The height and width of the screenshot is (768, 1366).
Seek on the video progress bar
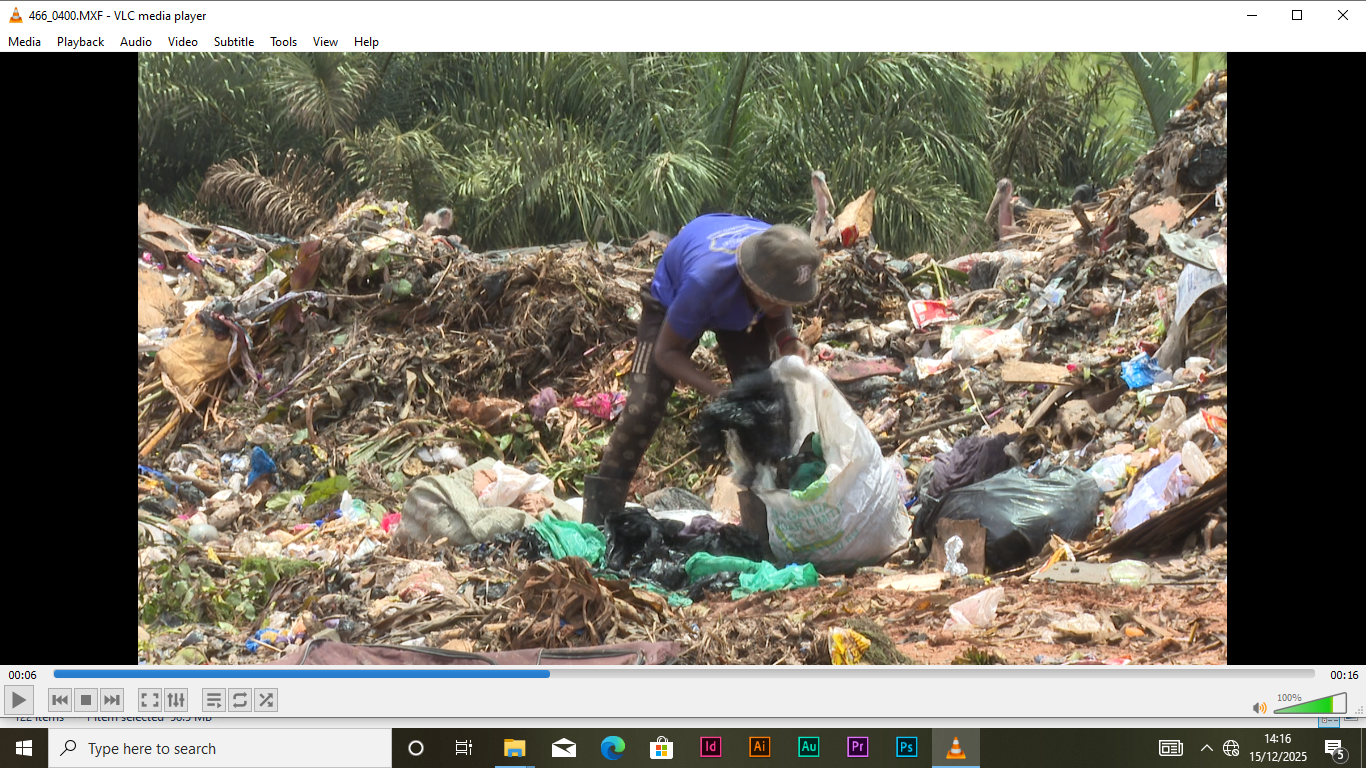pyautogui.click(x=684, y=674)
